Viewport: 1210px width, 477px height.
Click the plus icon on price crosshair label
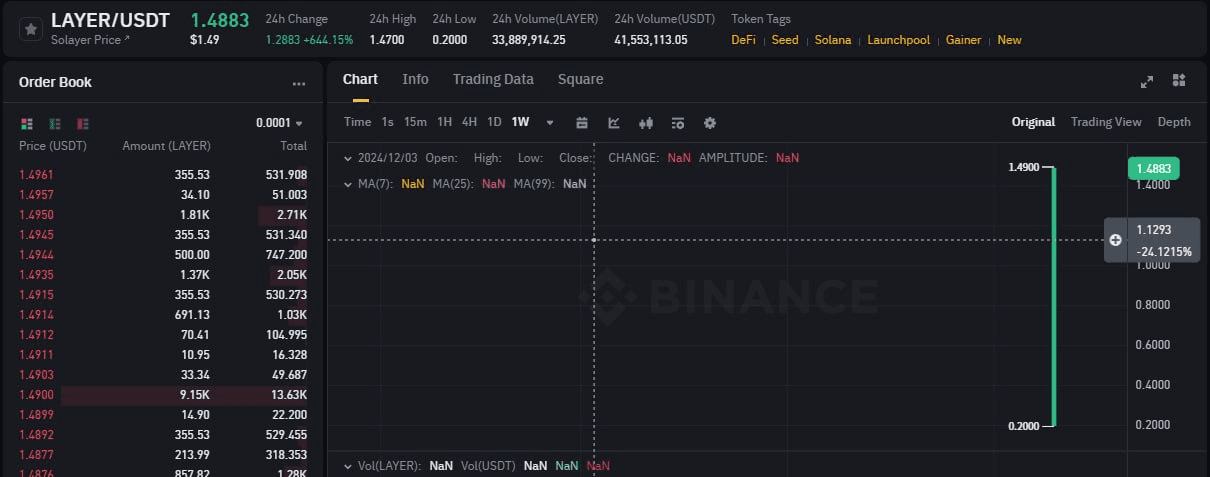1116,240
